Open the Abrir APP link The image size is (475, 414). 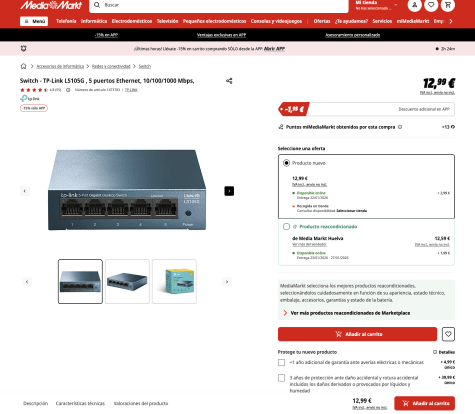[x=274, y=49]
